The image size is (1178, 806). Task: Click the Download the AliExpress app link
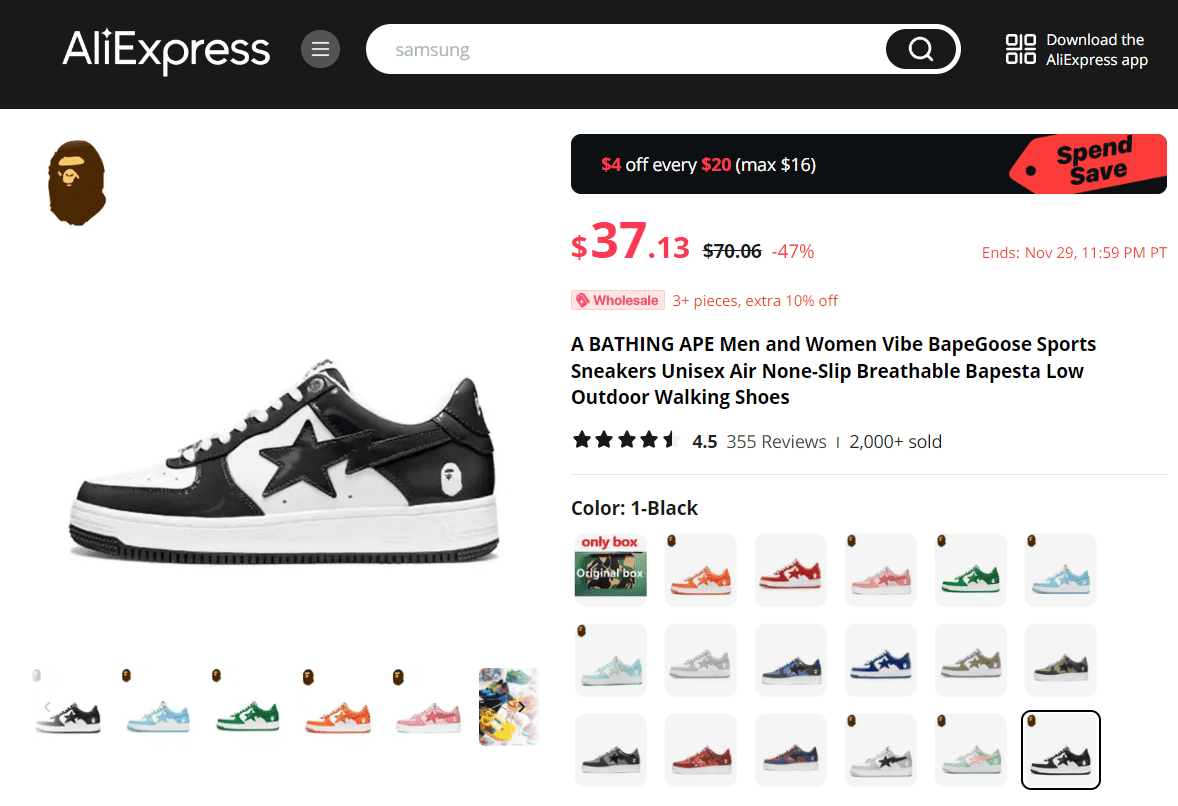(1098, 49)
